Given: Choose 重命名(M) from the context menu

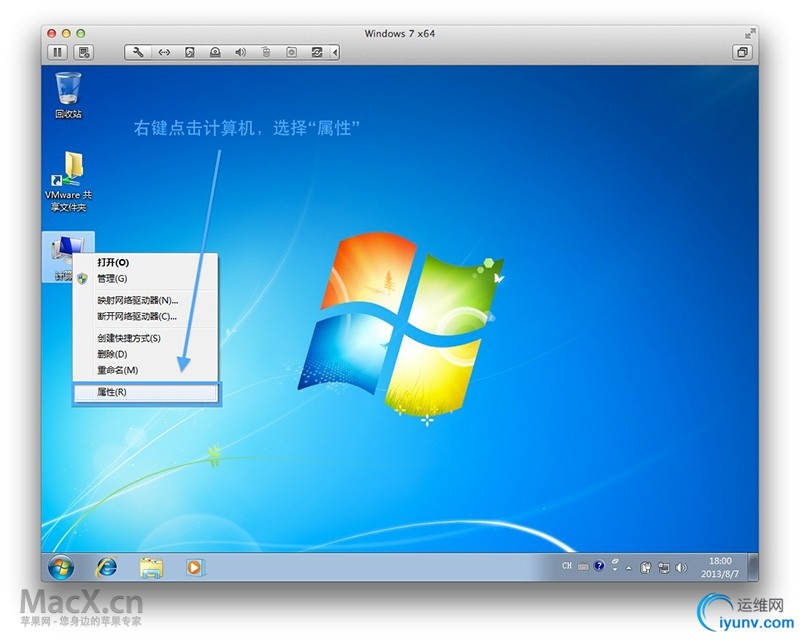Looking at the screenshot, I should [x=145, y=370].
